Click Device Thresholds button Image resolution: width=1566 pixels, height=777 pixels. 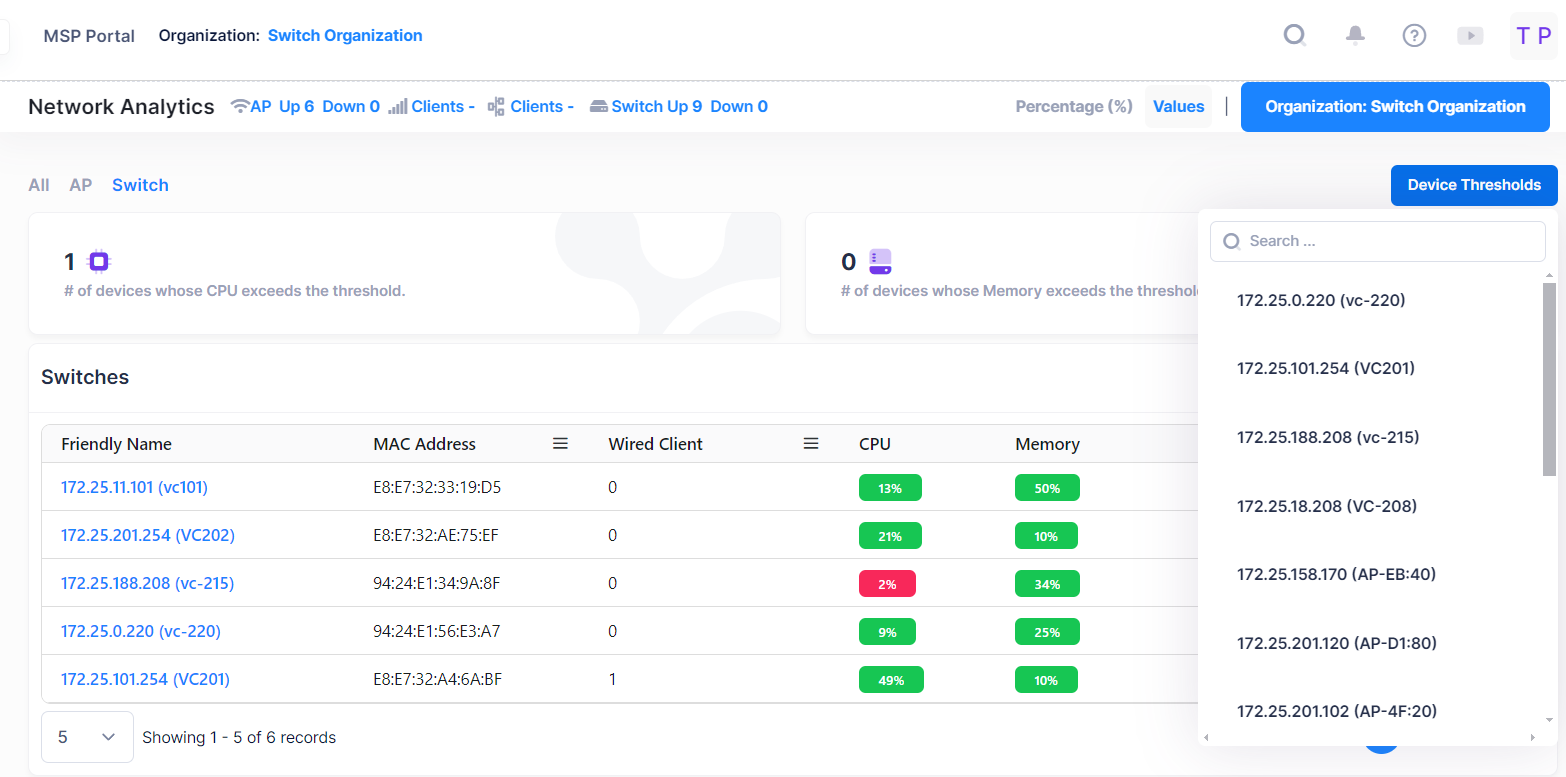click(1474, 185)
